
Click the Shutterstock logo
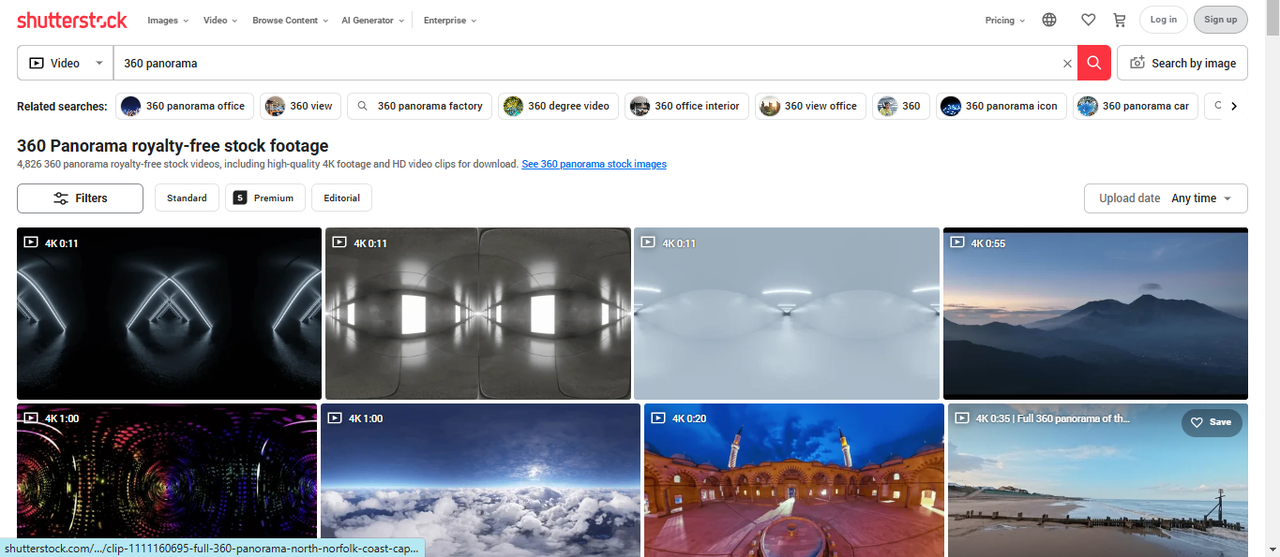(72, 20)
